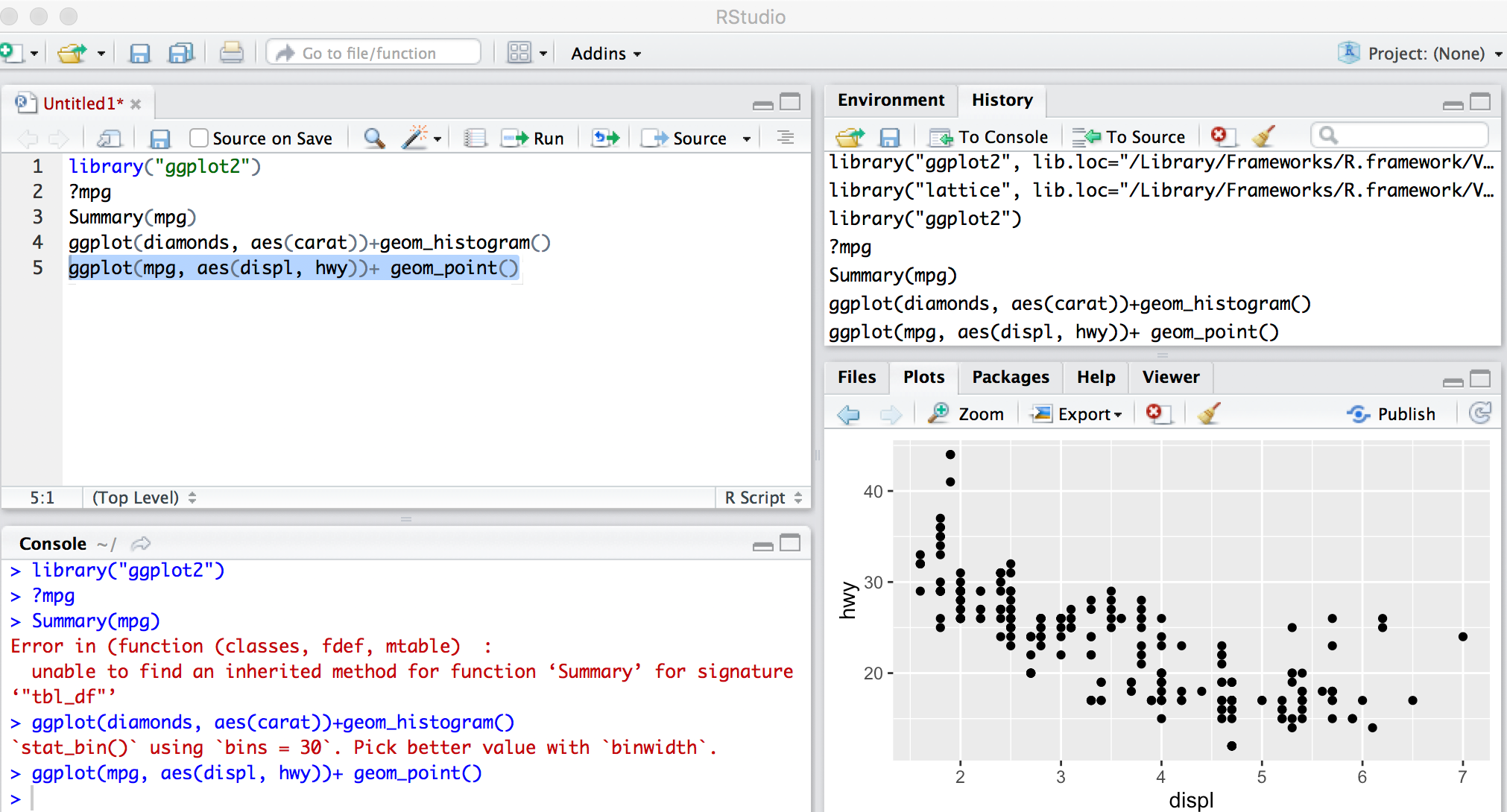This screenshot has width=1507, height=812.
Task: Open the Source button dropdown arrow
Action: tap(746, 139)
